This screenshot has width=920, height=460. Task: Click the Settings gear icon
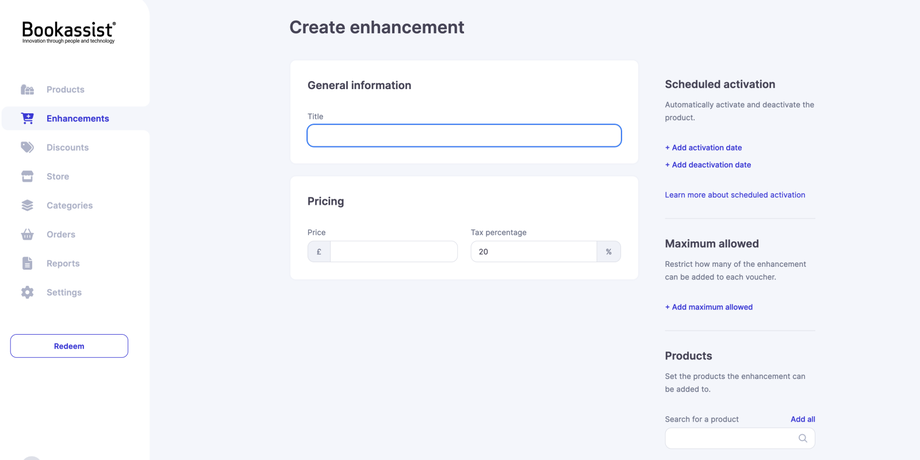click(x=27, y=292)
